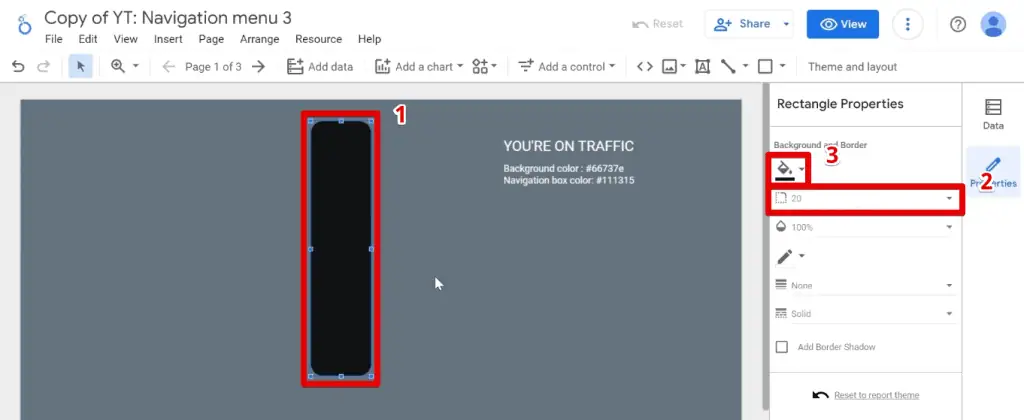The height and width of the screenshot is (420, 1024).
Task: Open the Arrange menu
Action: click(x=259, y=39)
